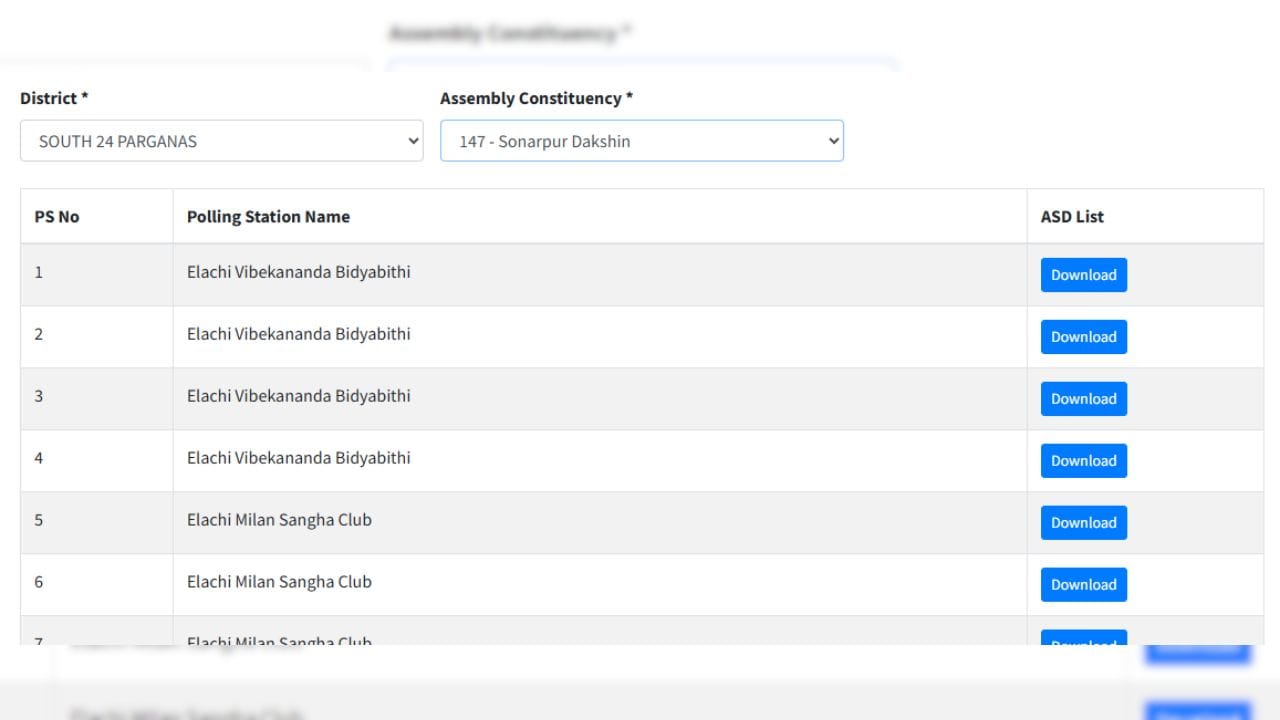1280x720 pixels.
Task: Select Elachi Milan Sangha Club name in row 5
Action: point(279,520)
